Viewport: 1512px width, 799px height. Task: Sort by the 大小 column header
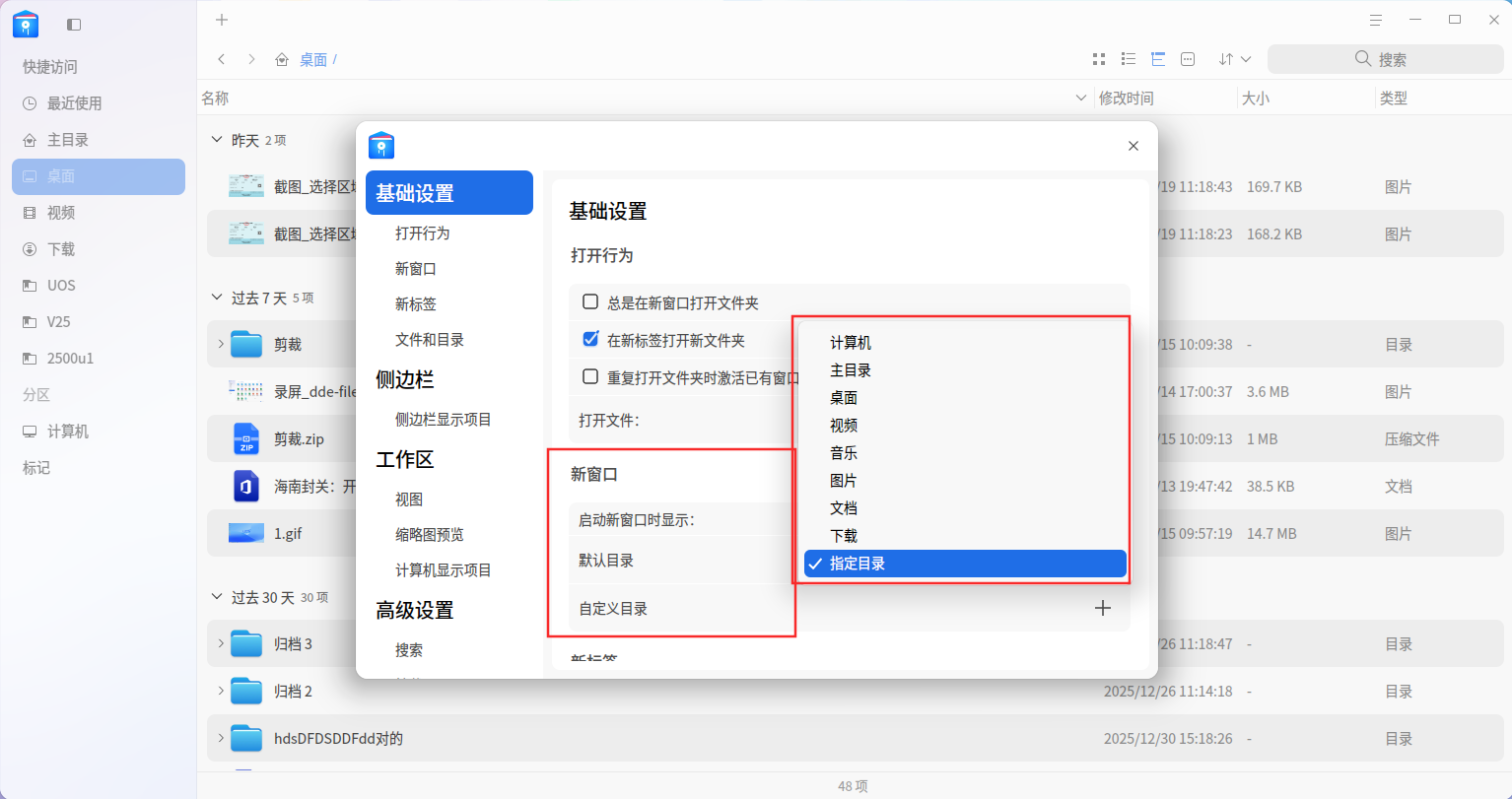1306,99
